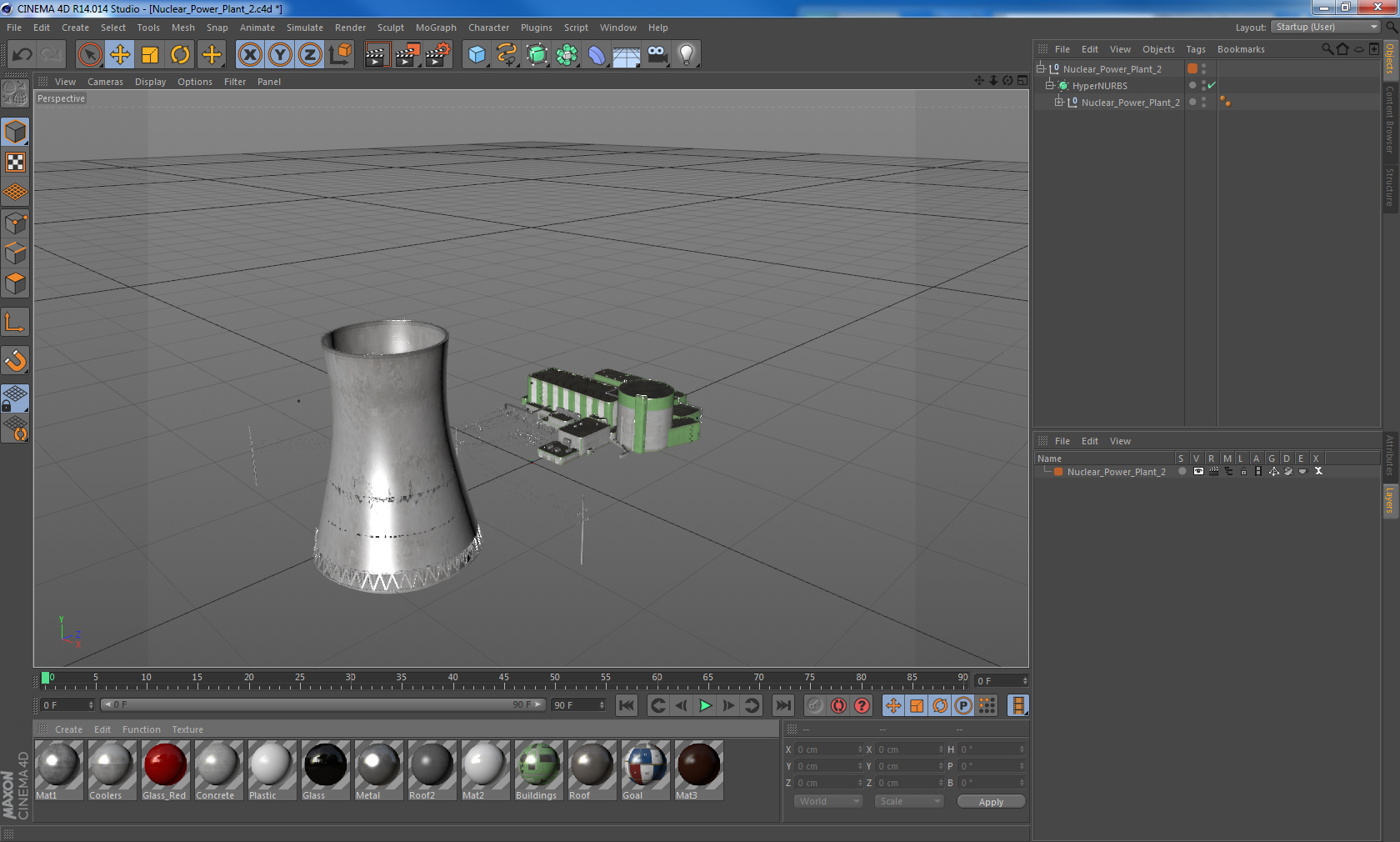Toggle the Enable Axis tool
The image size is (1400, 842).
coord(15,322)
